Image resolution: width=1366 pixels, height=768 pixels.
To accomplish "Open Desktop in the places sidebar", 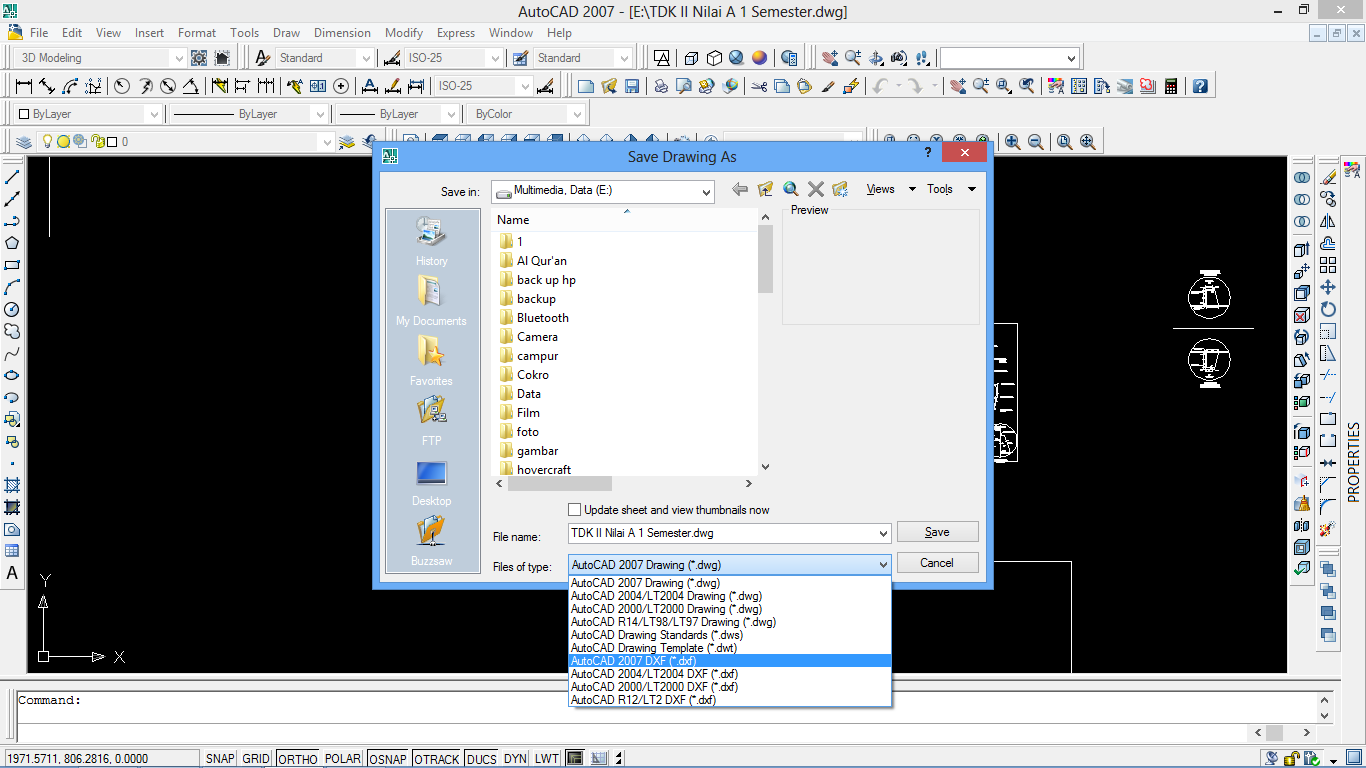I will [432, 482].
